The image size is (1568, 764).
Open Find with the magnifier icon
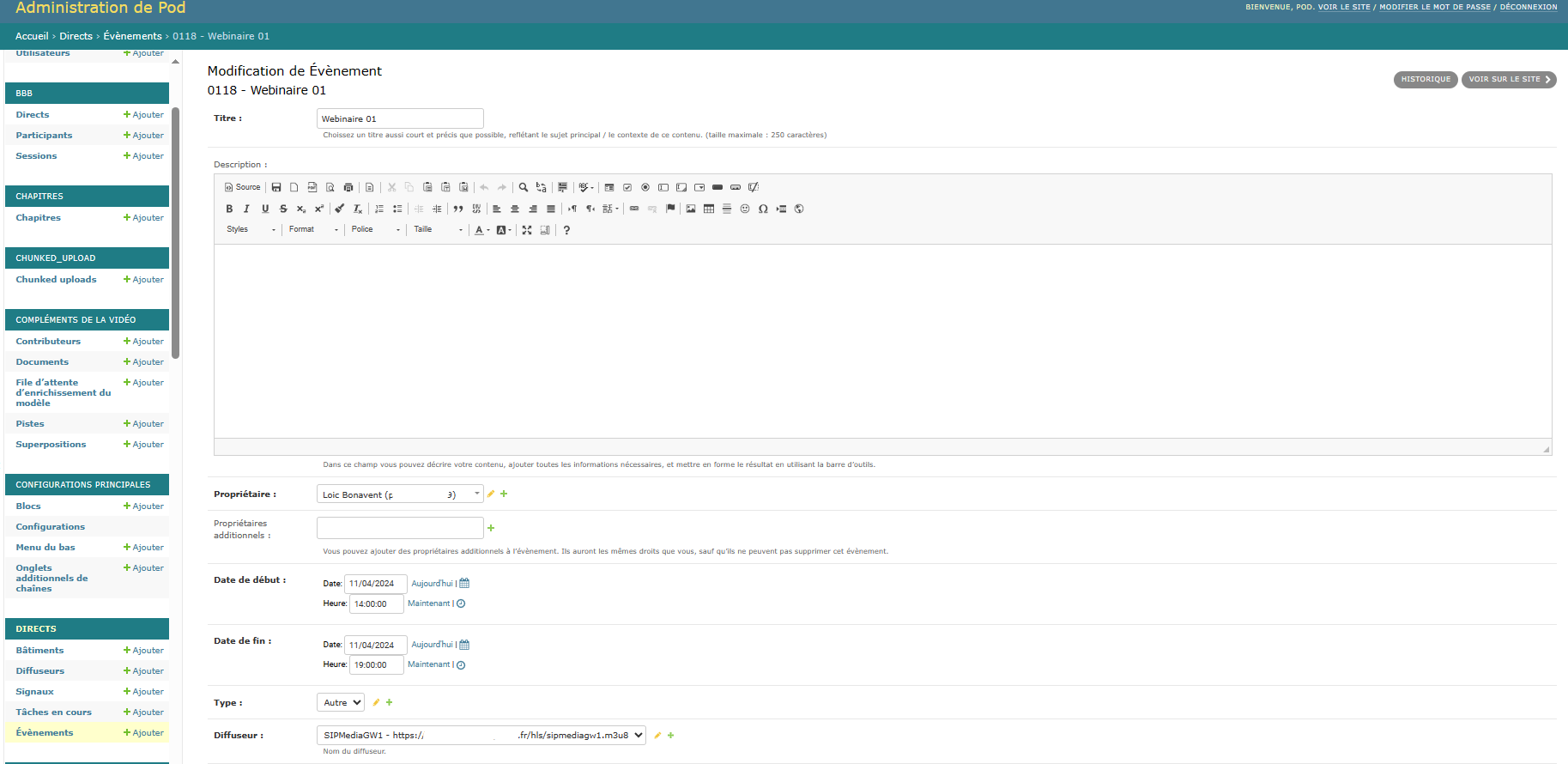click(523, 187)
